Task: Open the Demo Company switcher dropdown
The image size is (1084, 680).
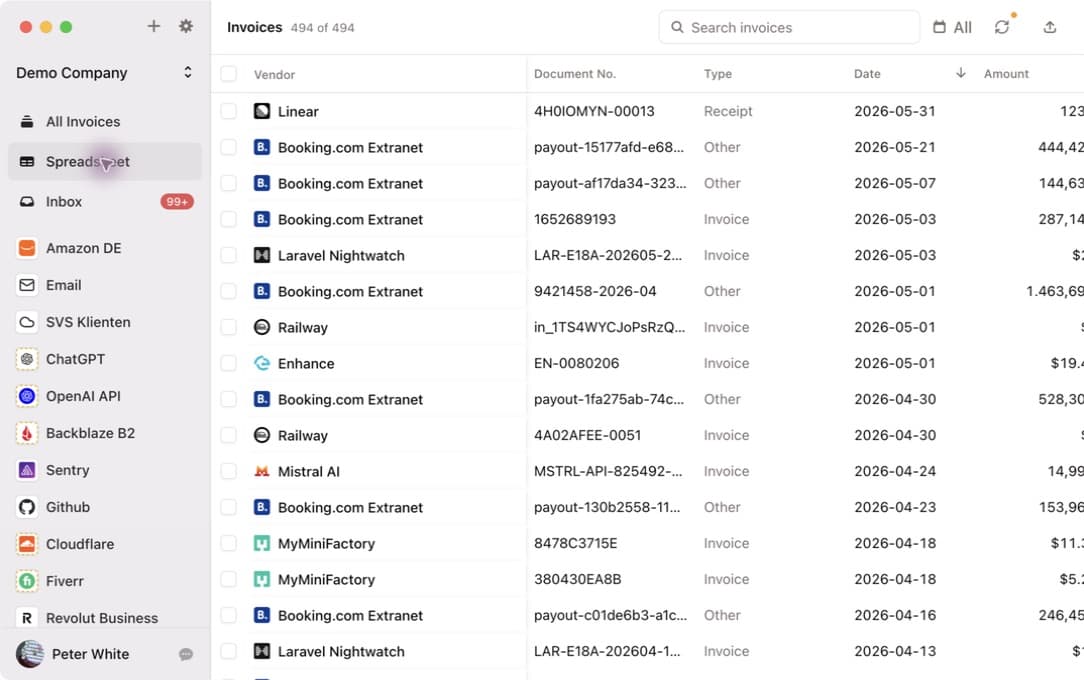Action: pyautogui.click(x=104, y=73)
